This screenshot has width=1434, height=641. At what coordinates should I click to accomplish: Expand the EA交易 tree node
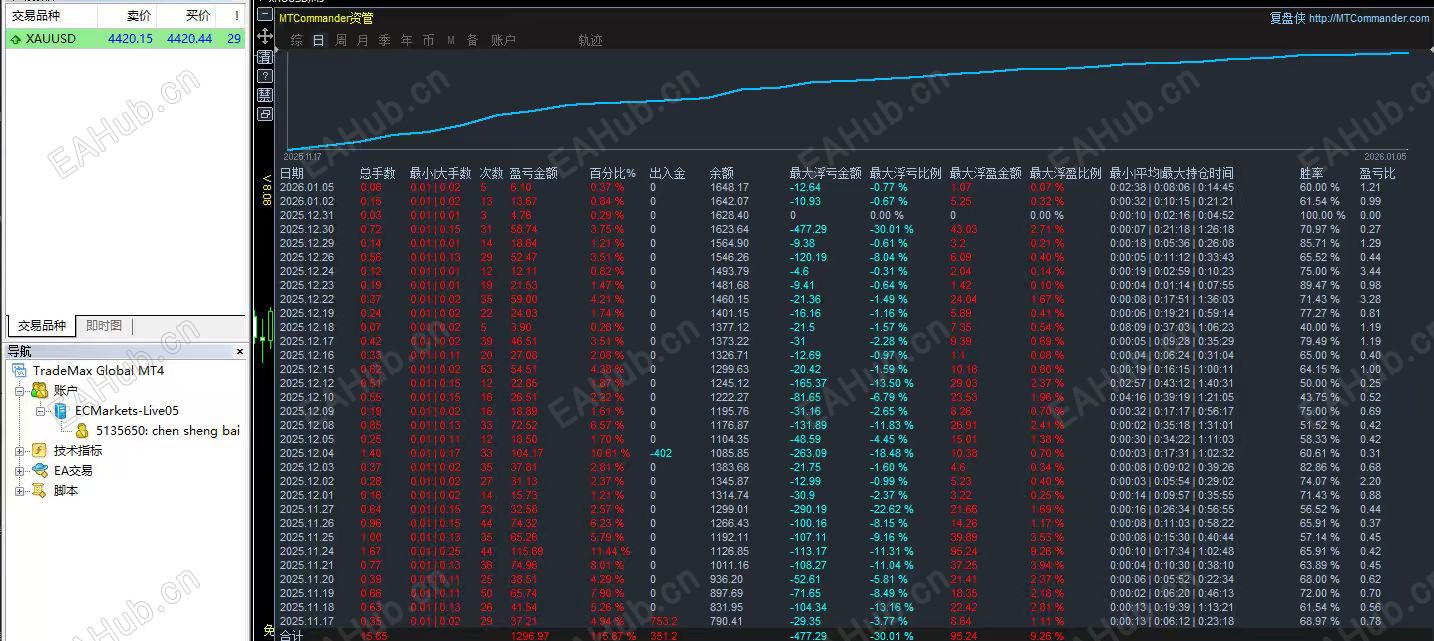tap(20, 471)
